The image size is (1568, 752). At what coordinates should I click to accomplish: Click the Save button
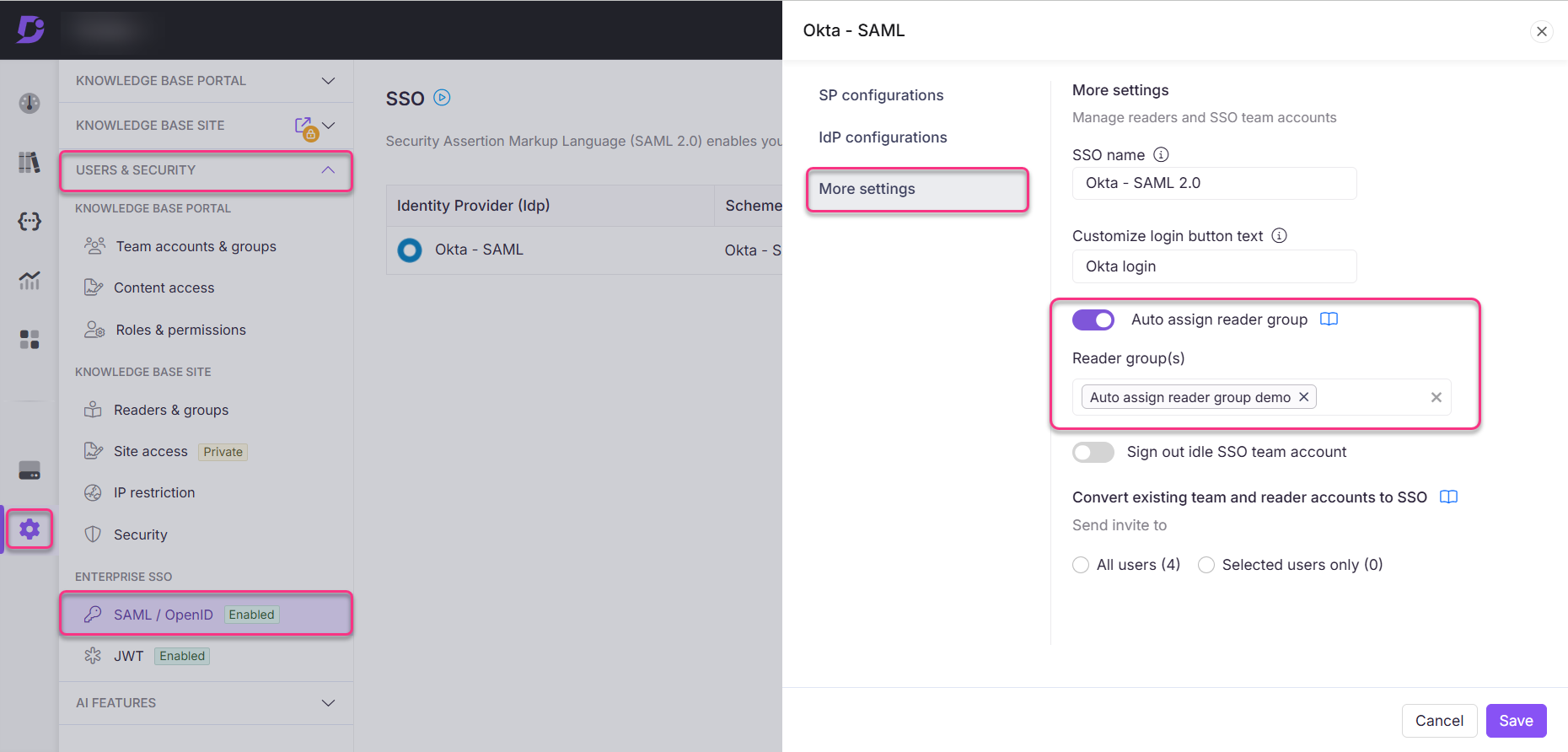click(1516, 721)
